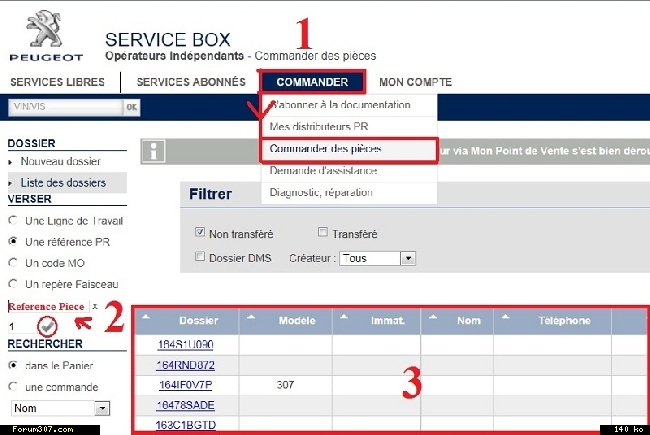Image resolution: width=650 pixels, height=435 pixels.
Task: Choose the Un code MO radio option
Action: [13, 262]
